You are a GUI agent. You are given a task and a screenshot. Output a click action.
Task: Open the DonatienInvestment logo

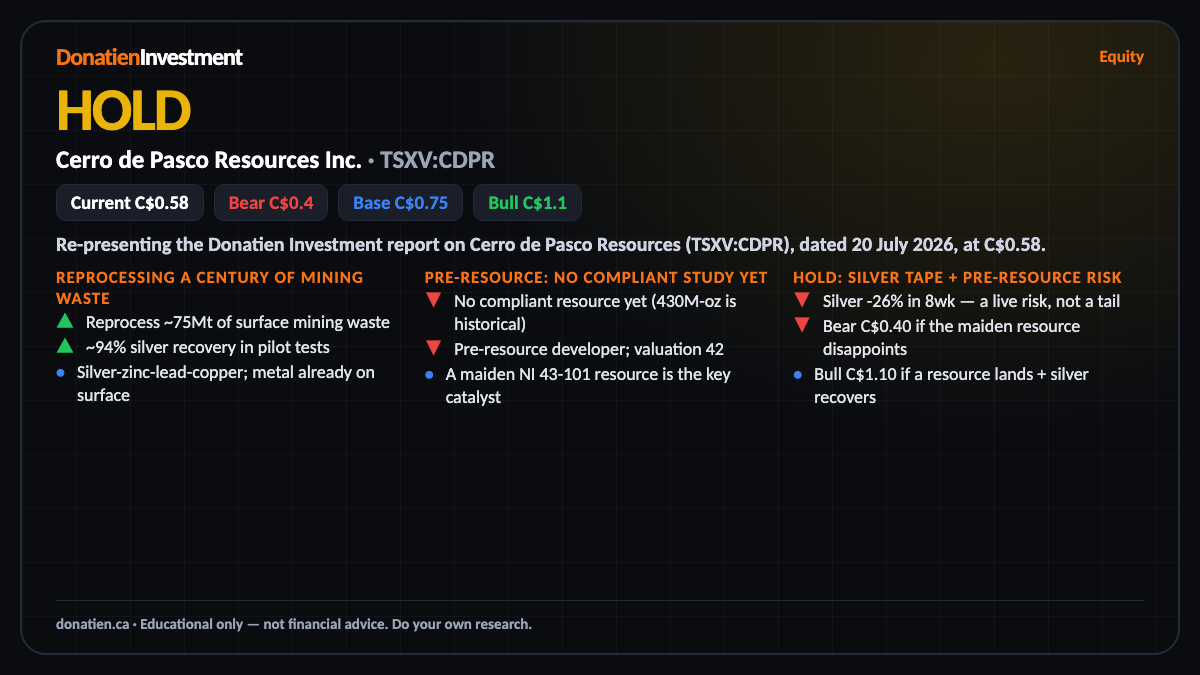click(149, 57)
